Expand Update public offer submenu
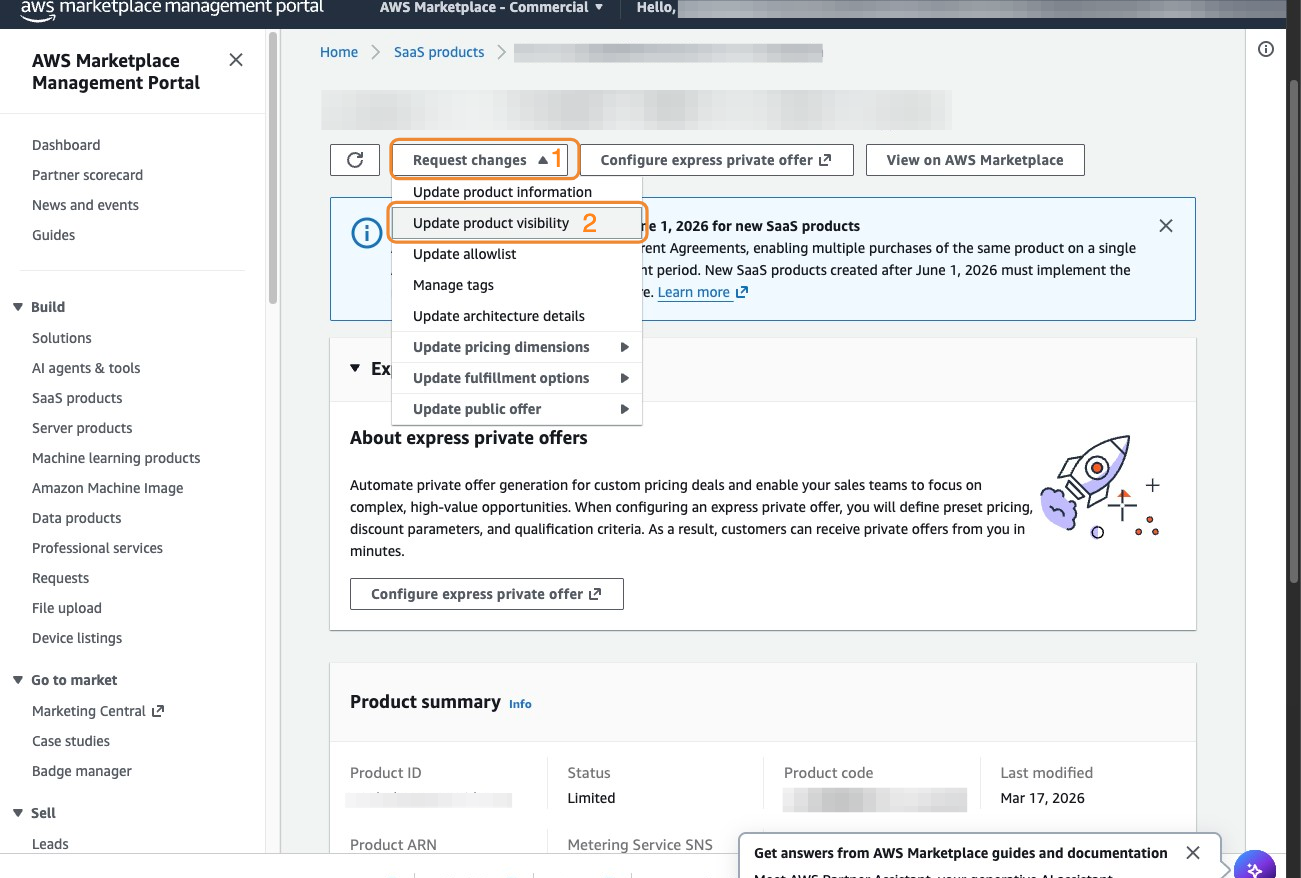1301x878 pixels. [516, 409]
